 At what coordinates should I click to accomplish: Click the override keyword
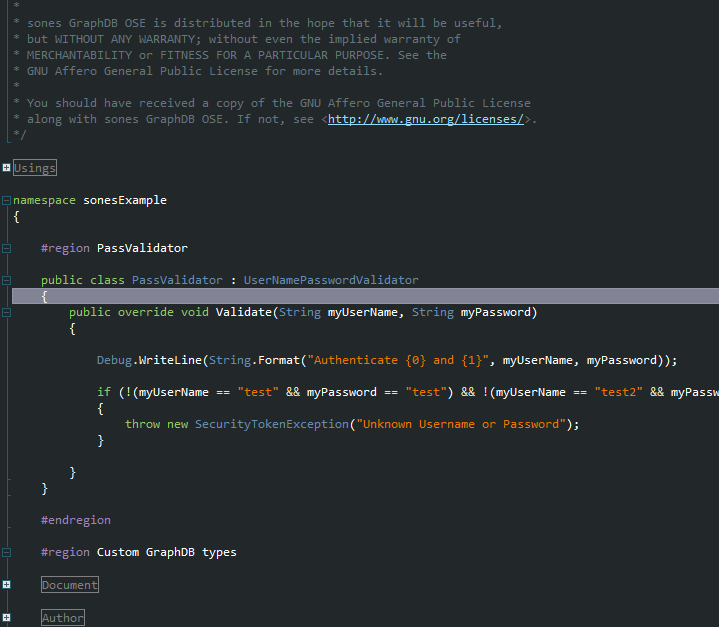coord(146,312)
